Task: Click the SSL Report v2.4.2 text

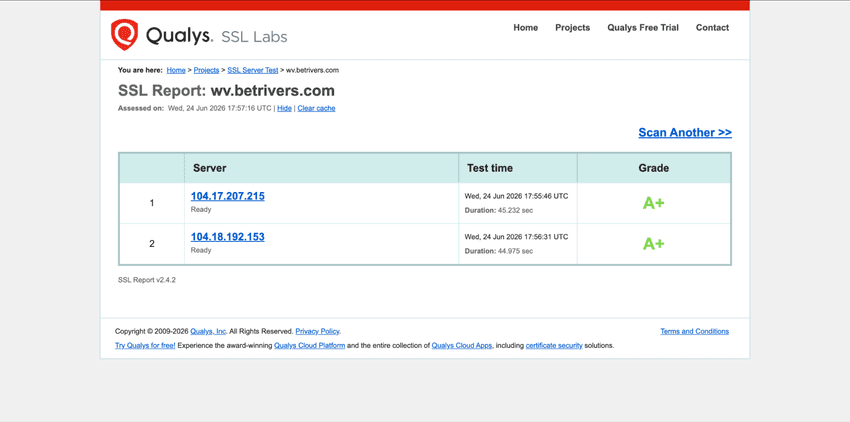Action: click(146, 280)
